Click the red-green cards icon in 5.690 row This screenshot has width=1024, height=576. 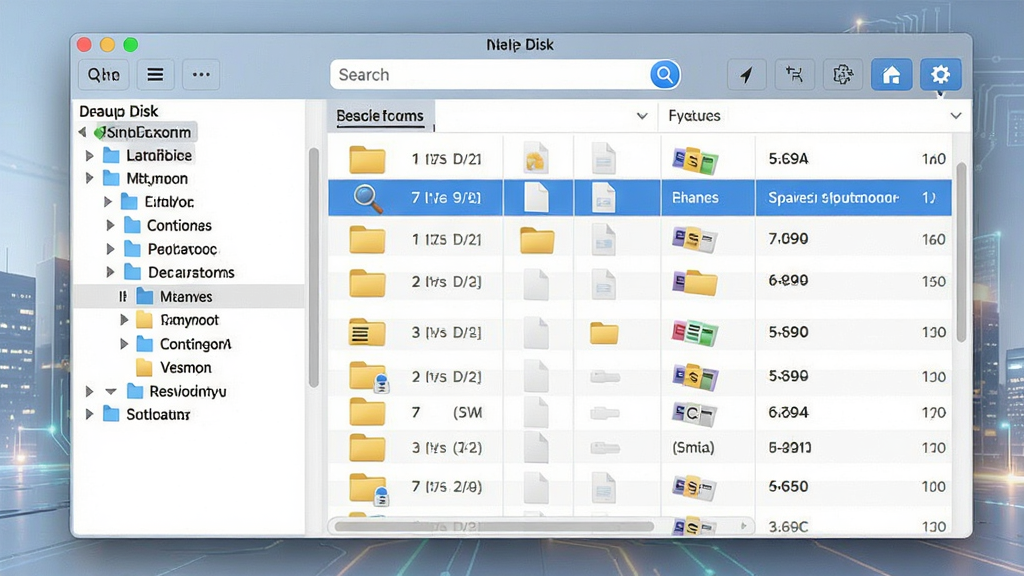click(695, 333)
